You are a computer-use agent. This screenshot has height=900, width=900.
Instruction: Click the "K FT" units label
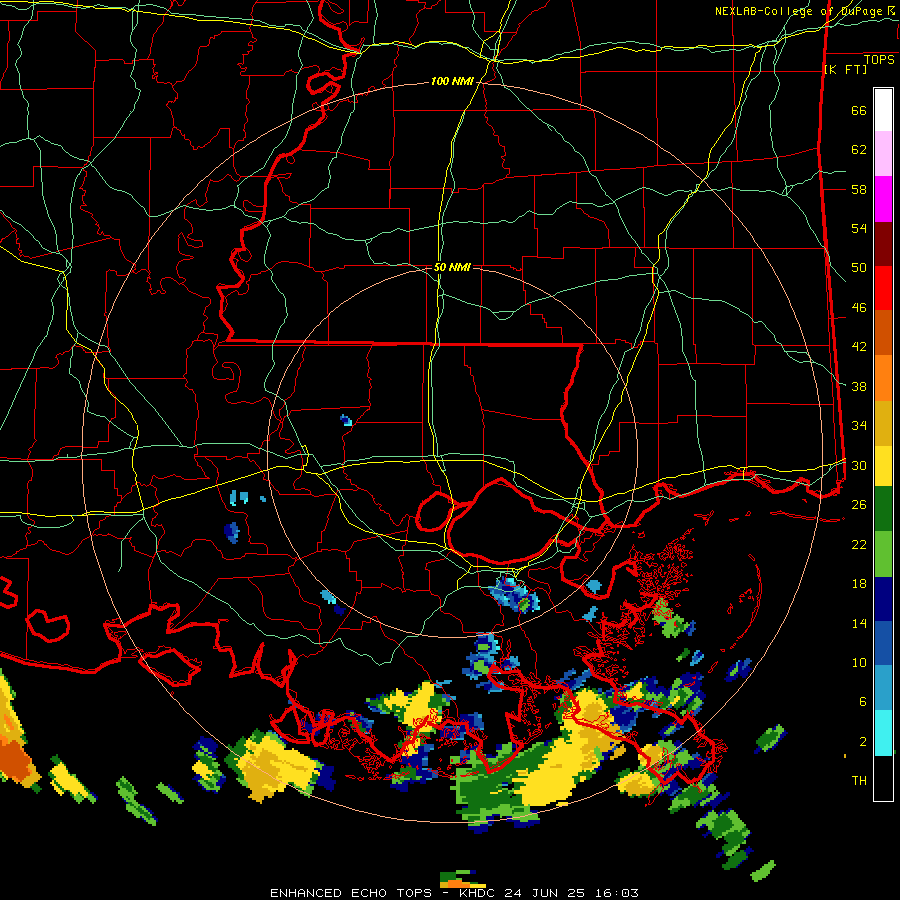tap(845, 70)
